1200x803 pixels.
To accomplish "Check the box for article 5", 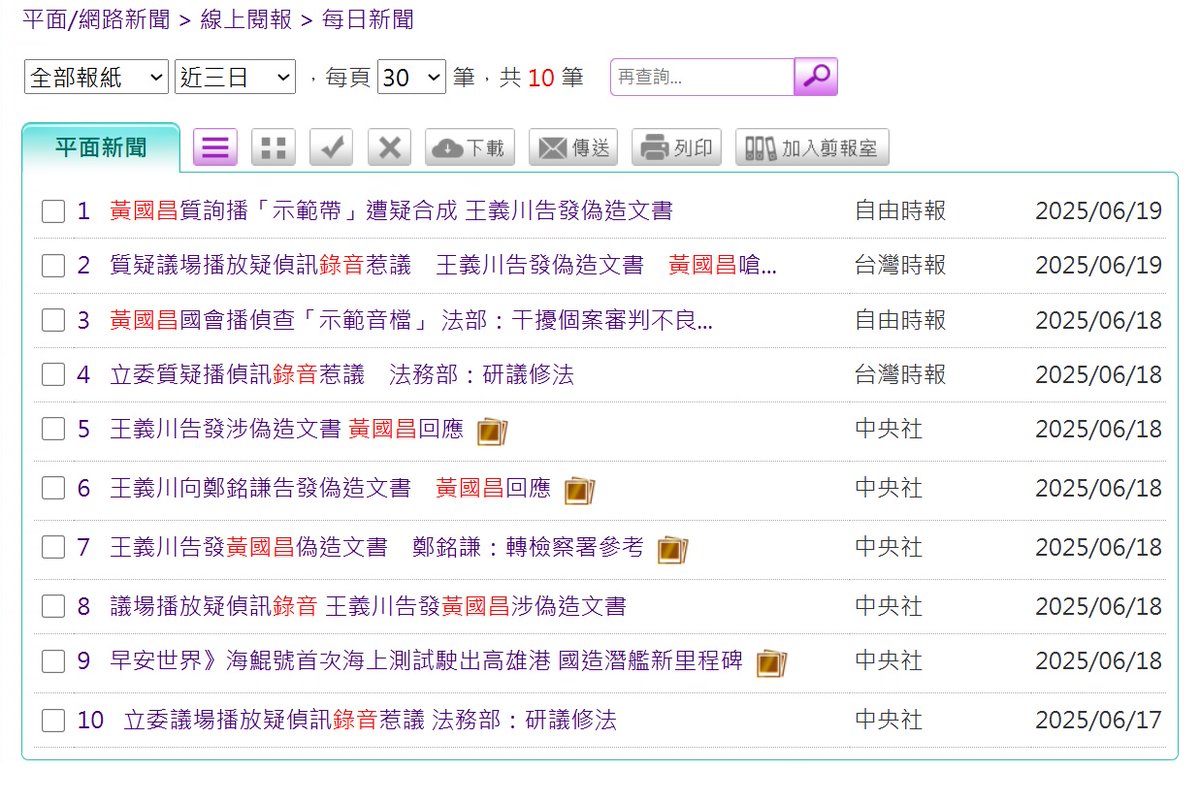I will (x=53, y=430).
